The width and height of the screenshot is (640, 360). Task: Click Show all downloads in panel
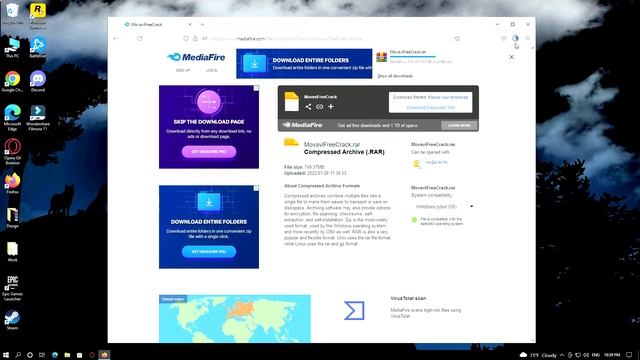click(395, 76)
